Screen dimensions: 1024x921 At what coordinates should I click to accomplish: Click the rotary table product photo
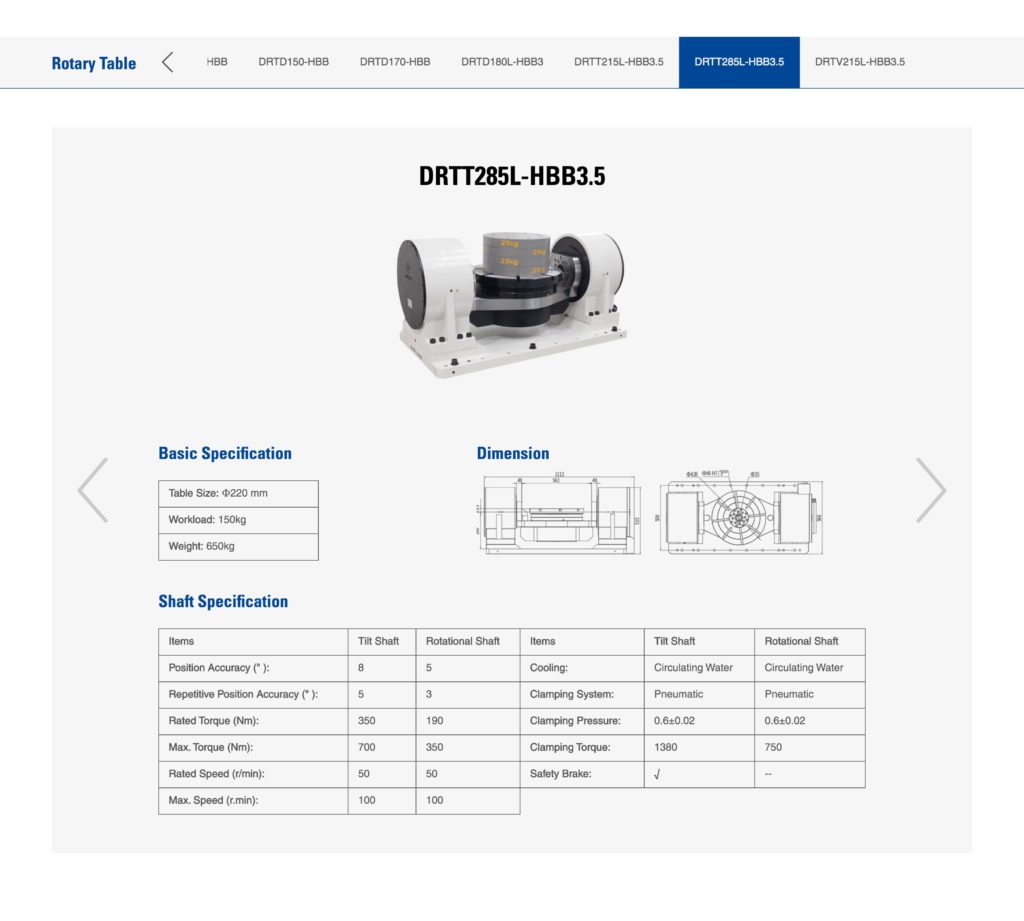tap(511, 301)
